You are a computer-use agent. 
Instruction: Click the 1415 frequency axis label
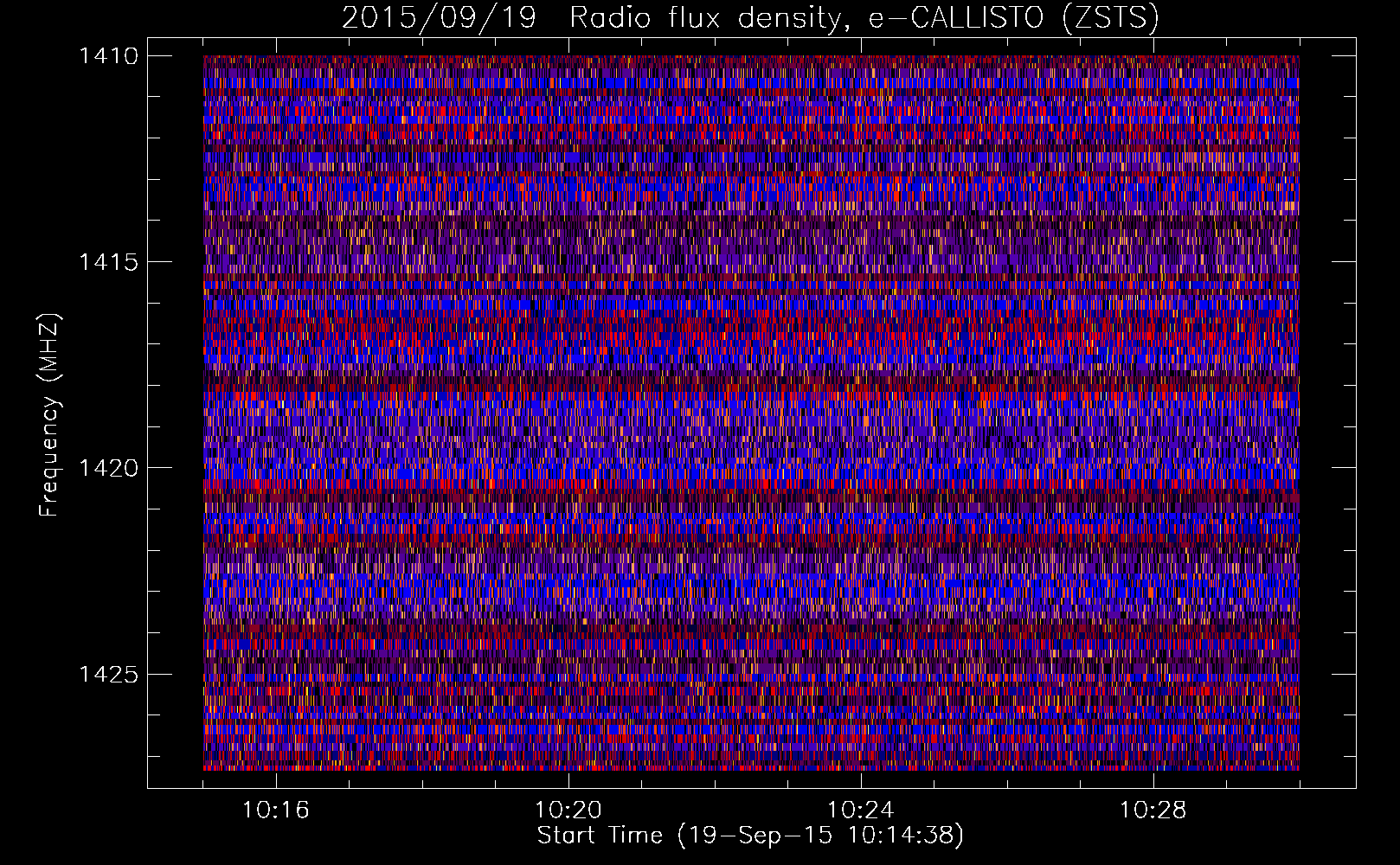coord(108,262)
